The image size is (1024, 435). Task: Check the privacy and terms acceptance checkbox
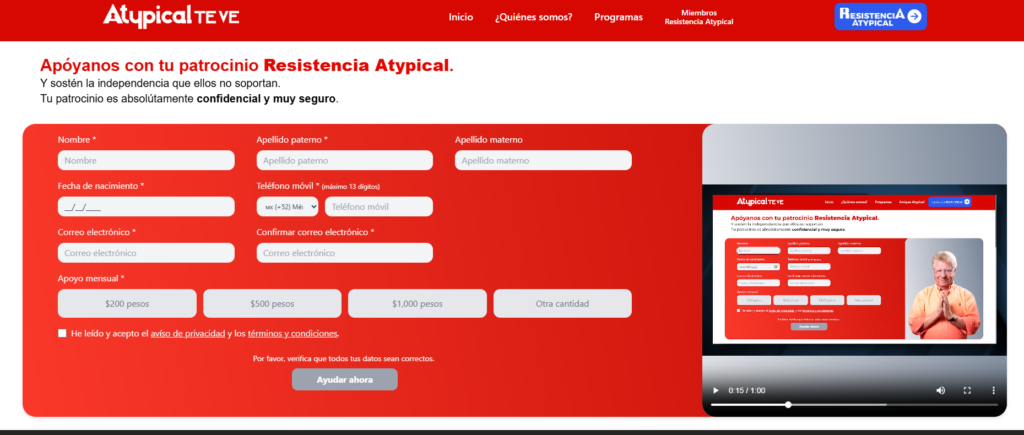point(62,333)
